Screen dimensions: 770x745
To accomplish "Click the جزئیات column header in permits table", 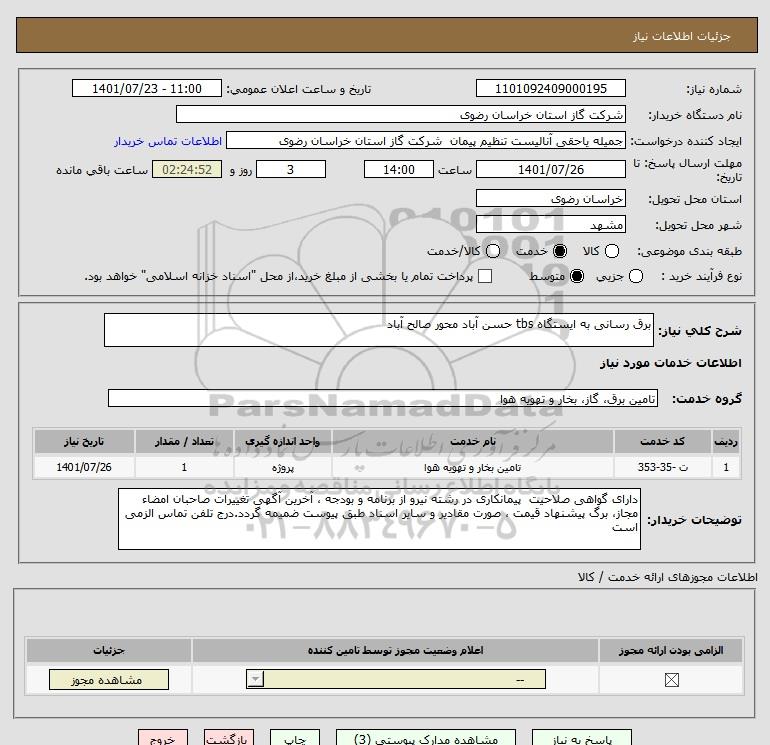I will click(109, 650).
